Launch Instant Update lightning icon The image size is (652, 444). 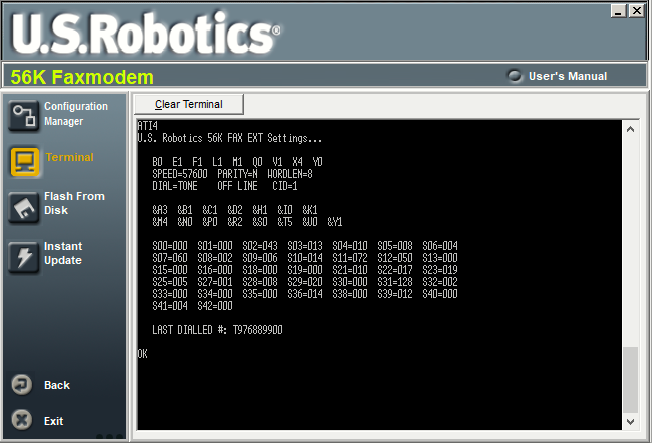(24, 257)
